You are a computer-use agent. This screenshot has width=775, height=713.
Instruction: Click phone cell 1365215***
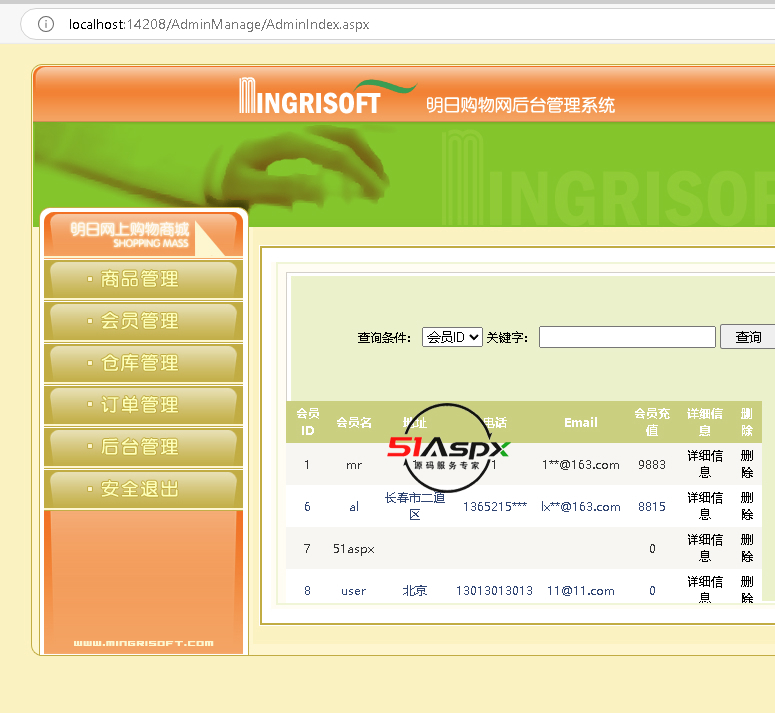[x=495, y=506]
